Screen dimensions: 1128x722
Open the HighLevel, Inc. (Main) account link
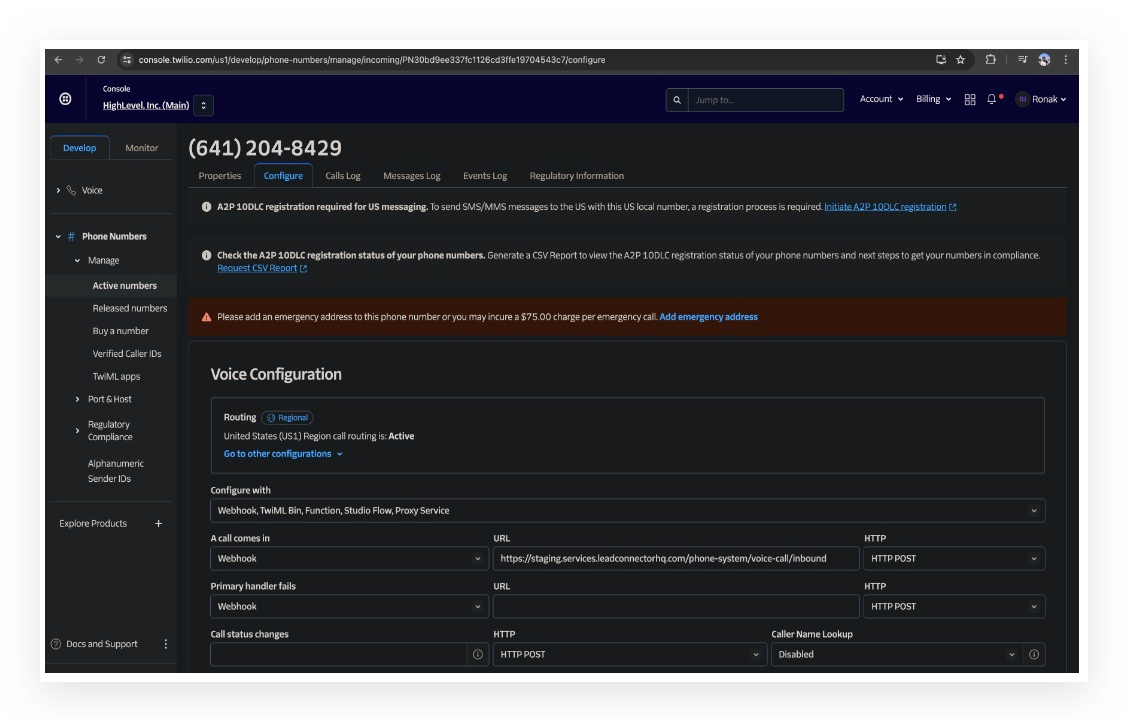click(146, 106)
